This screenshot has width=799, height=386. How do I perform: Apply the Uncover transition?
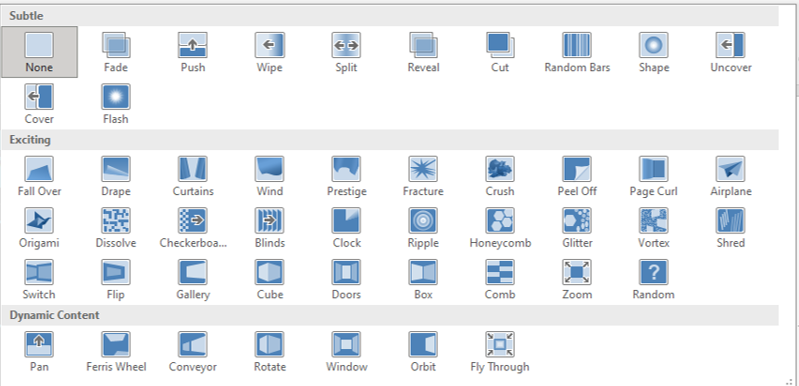click(x=731, y=52)
